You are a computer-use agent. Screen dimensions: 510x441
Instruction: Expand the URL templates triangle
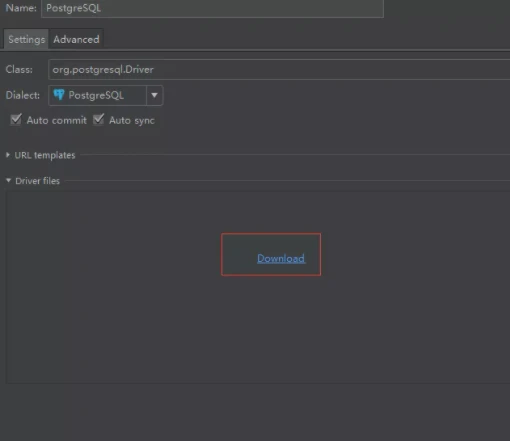click(x=8, y=155)
